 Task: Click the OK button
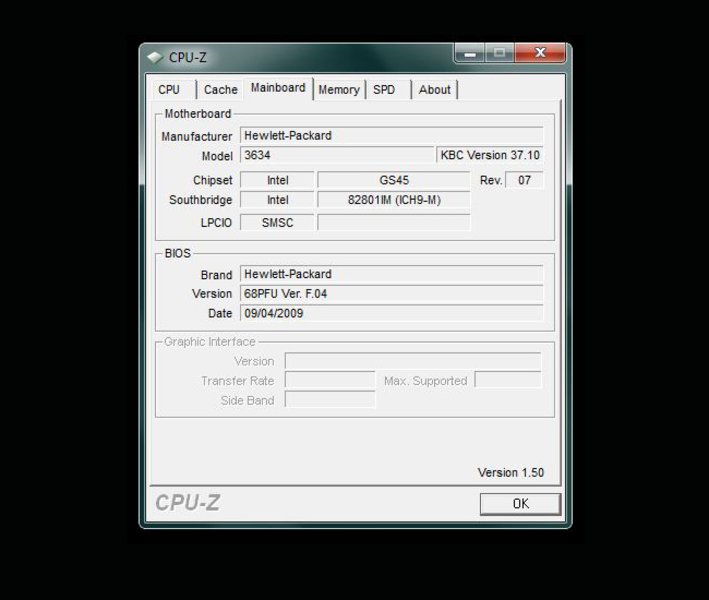[x=520, y=504]
